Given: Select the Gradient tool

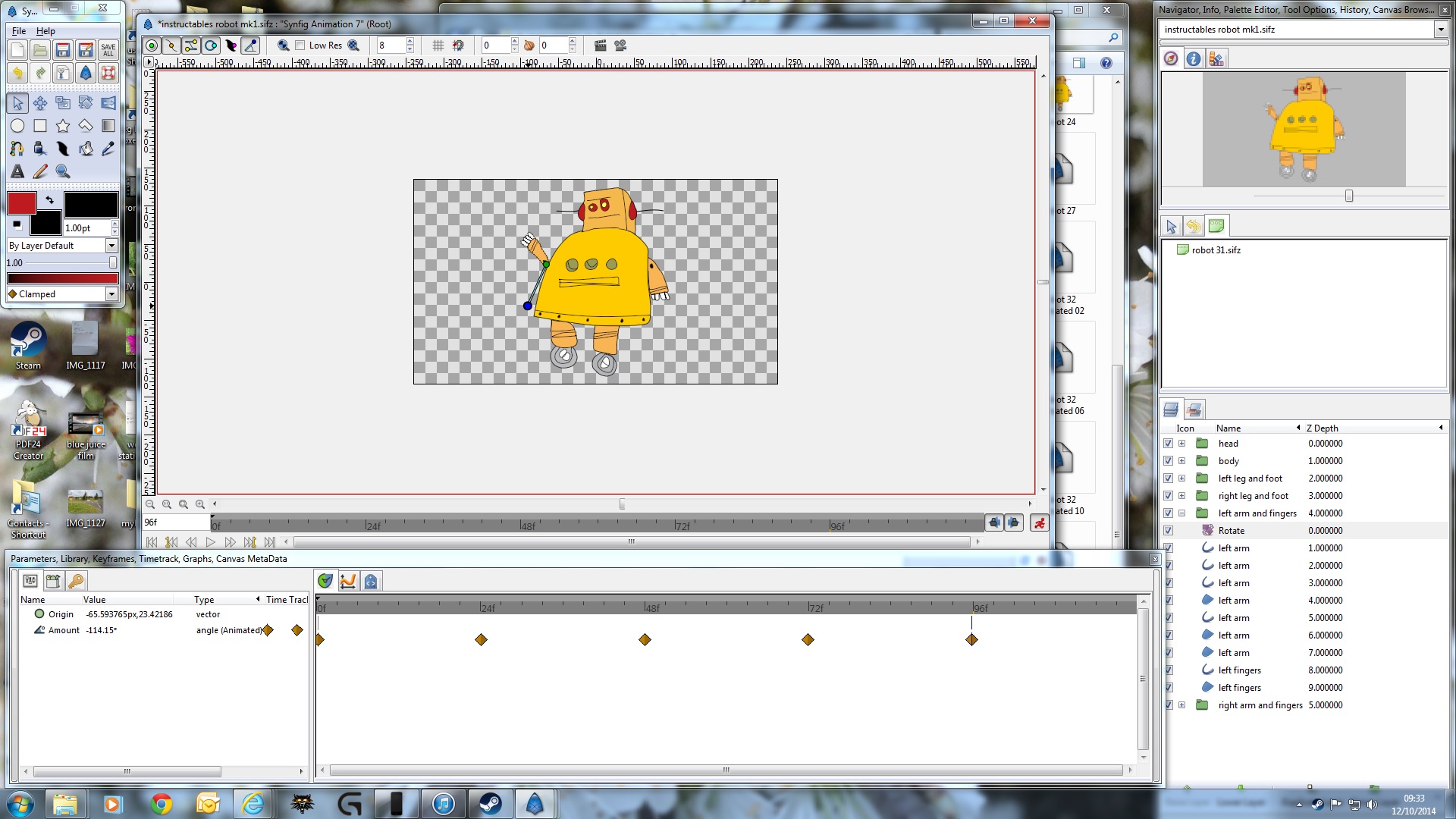Looking at the screenshot, I should click(x=108, y=126).
